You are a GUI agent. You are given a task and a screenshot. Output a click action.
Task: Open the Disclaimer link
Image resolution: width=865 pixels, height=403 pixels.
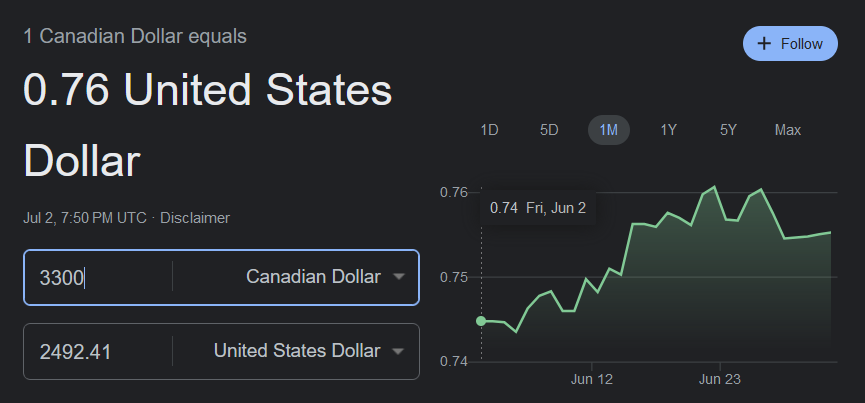click(195, 217)
